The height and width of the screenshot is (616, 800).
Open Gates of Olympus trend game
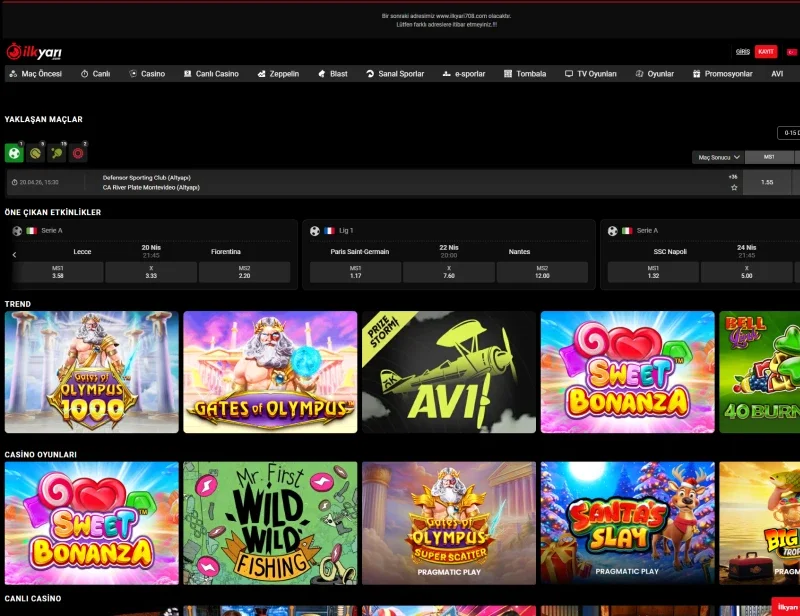(x=270, y=372)
